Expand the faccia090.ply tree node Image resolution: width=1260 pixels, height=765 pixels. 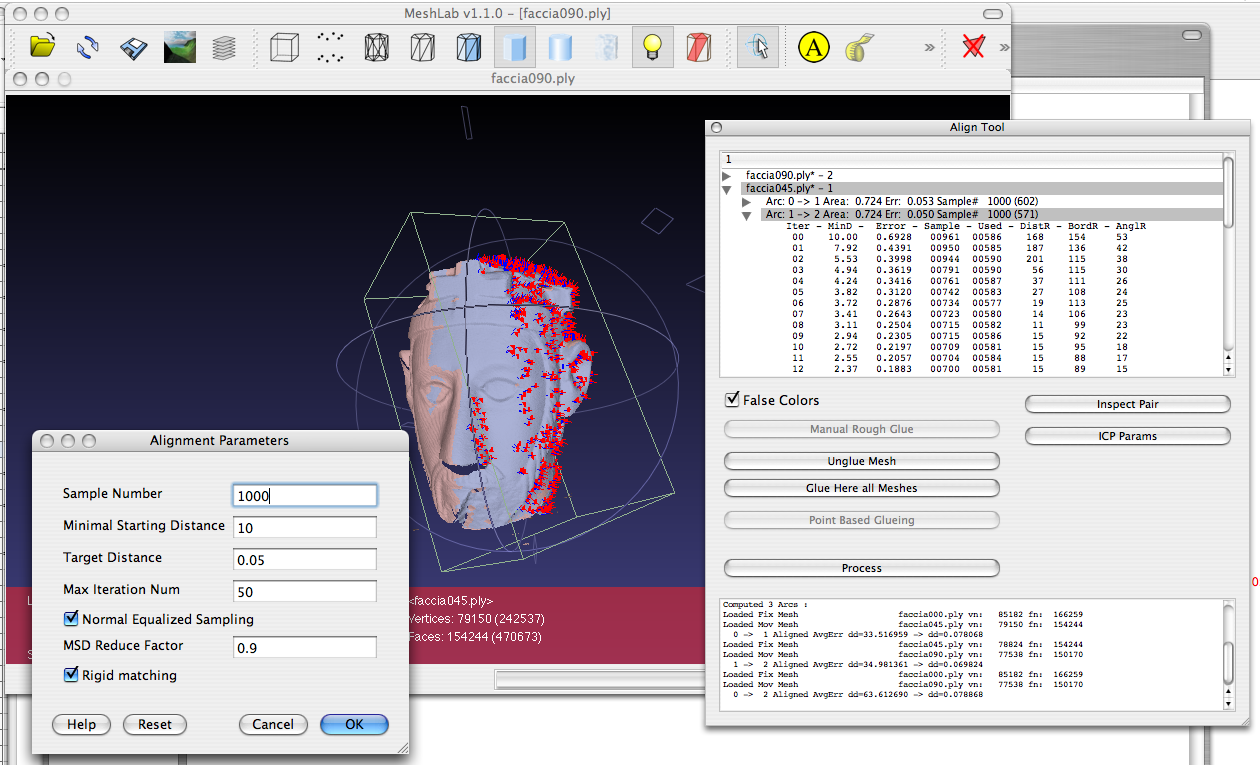point(727,175)
